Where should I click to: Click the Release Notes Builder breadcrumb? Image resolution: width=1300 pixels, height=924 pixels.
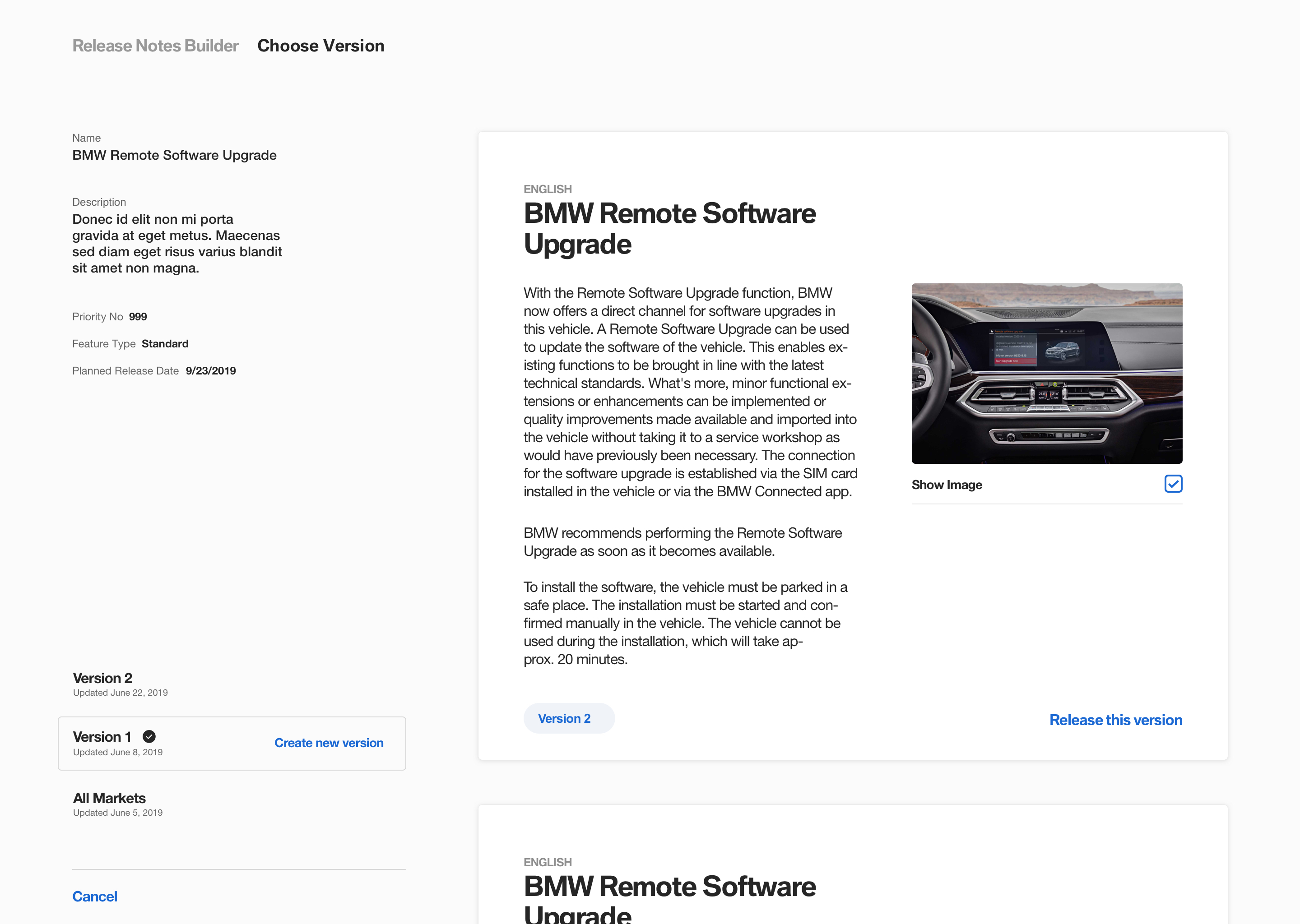click(x=155, y=46)
